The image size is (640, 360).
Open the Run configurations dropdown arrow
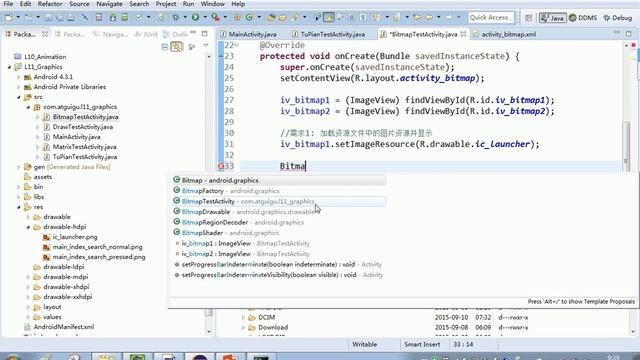[x=205, y=17]
